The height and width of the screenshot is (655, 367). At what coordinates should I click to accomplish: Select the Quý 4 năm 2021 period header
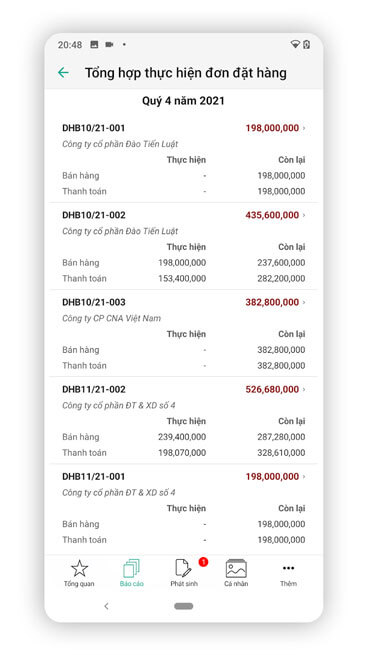[183, 101]
